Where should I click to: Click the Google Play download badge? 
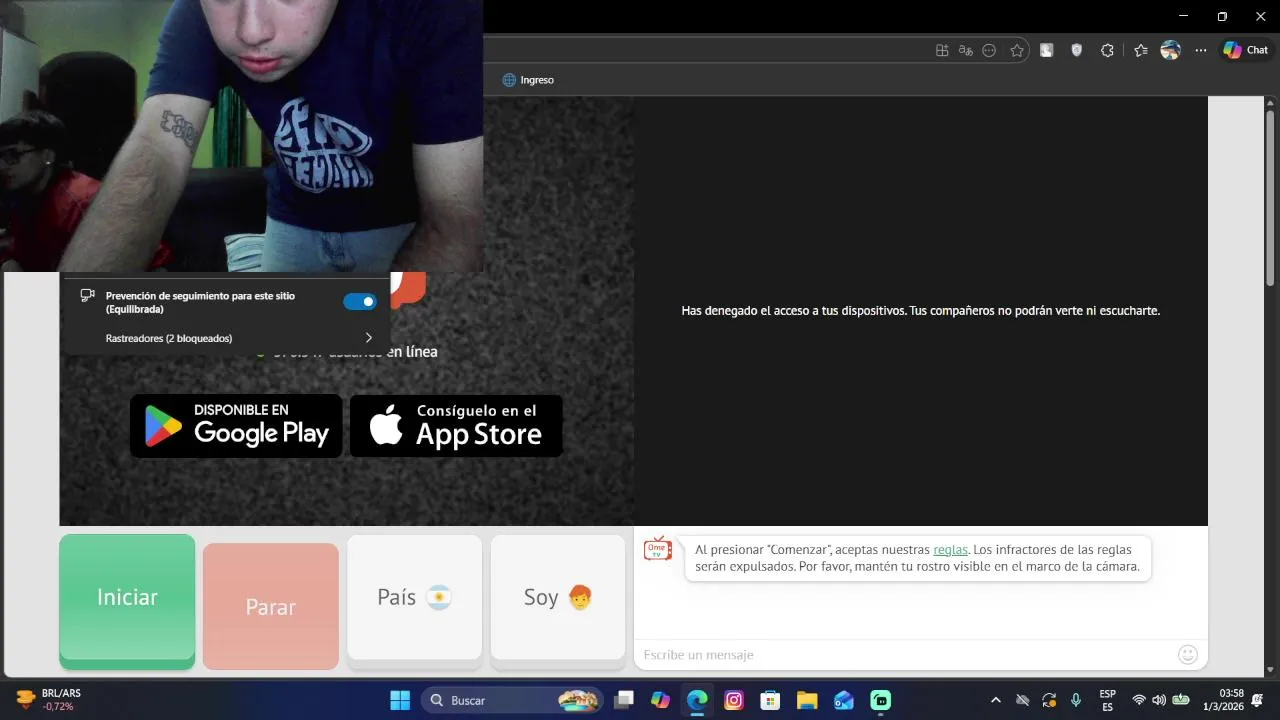[x=236, y=426]
